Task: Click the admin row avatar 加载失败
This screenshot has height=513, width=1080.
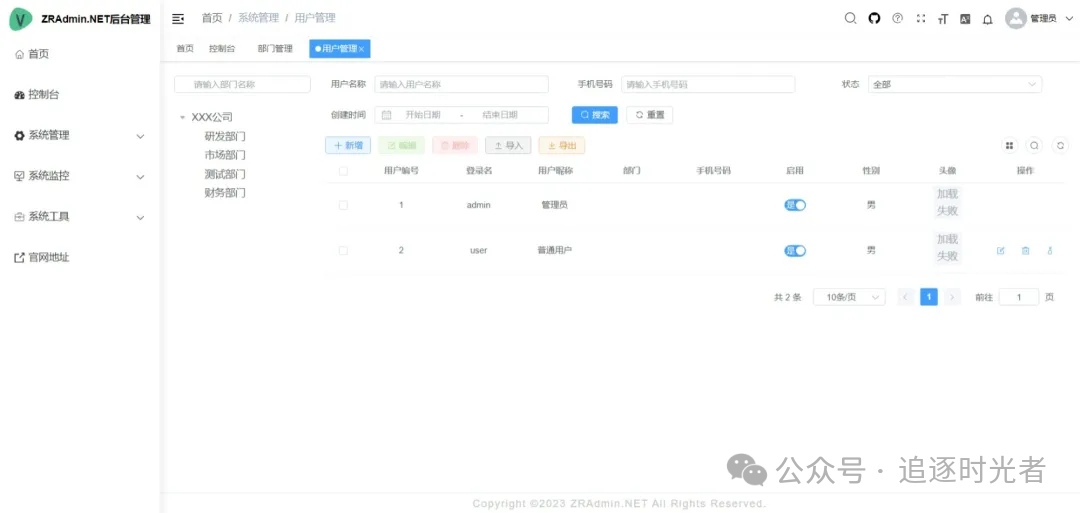Action: coord(947,202)
